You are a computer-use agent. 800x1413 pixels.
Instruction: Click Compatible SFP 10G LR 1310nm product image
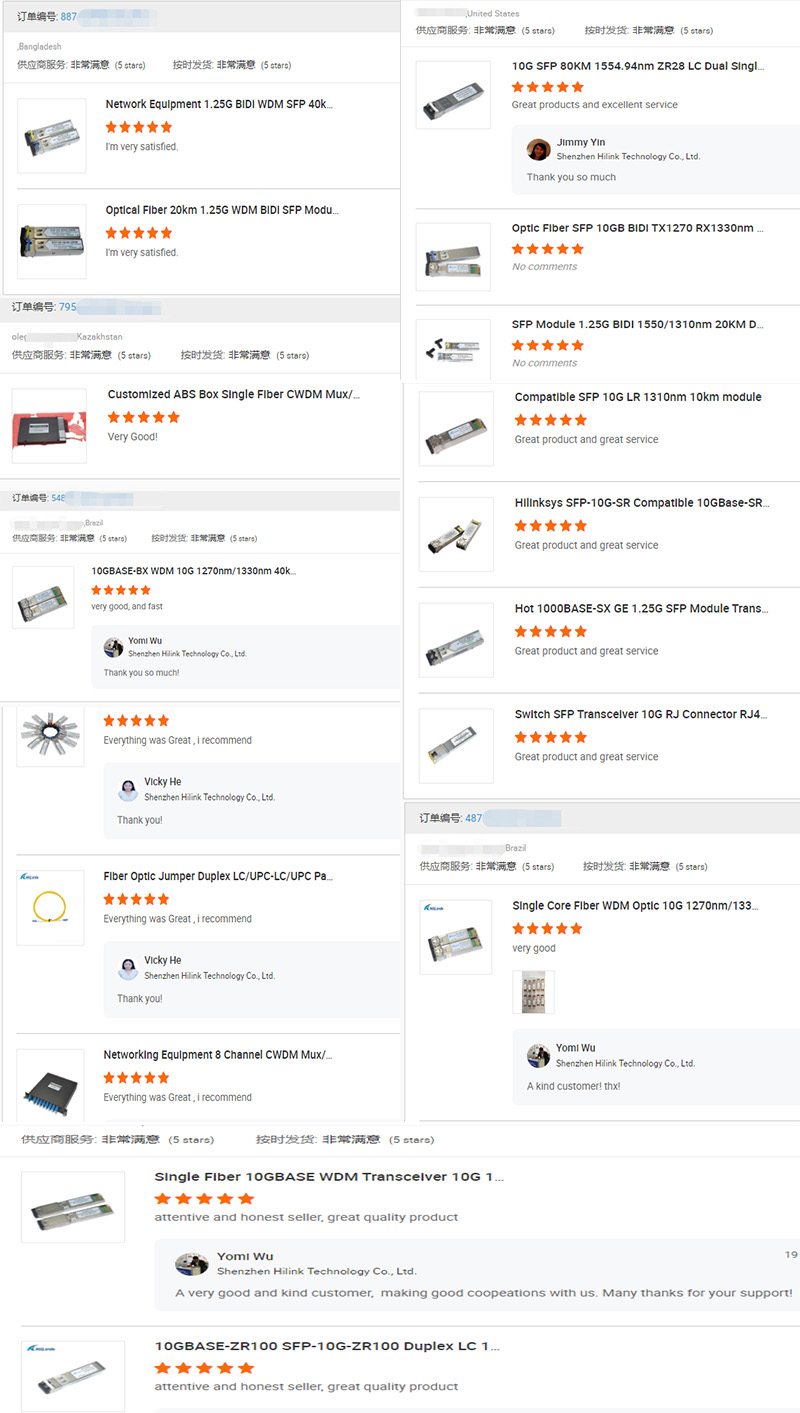click(456, 428)
